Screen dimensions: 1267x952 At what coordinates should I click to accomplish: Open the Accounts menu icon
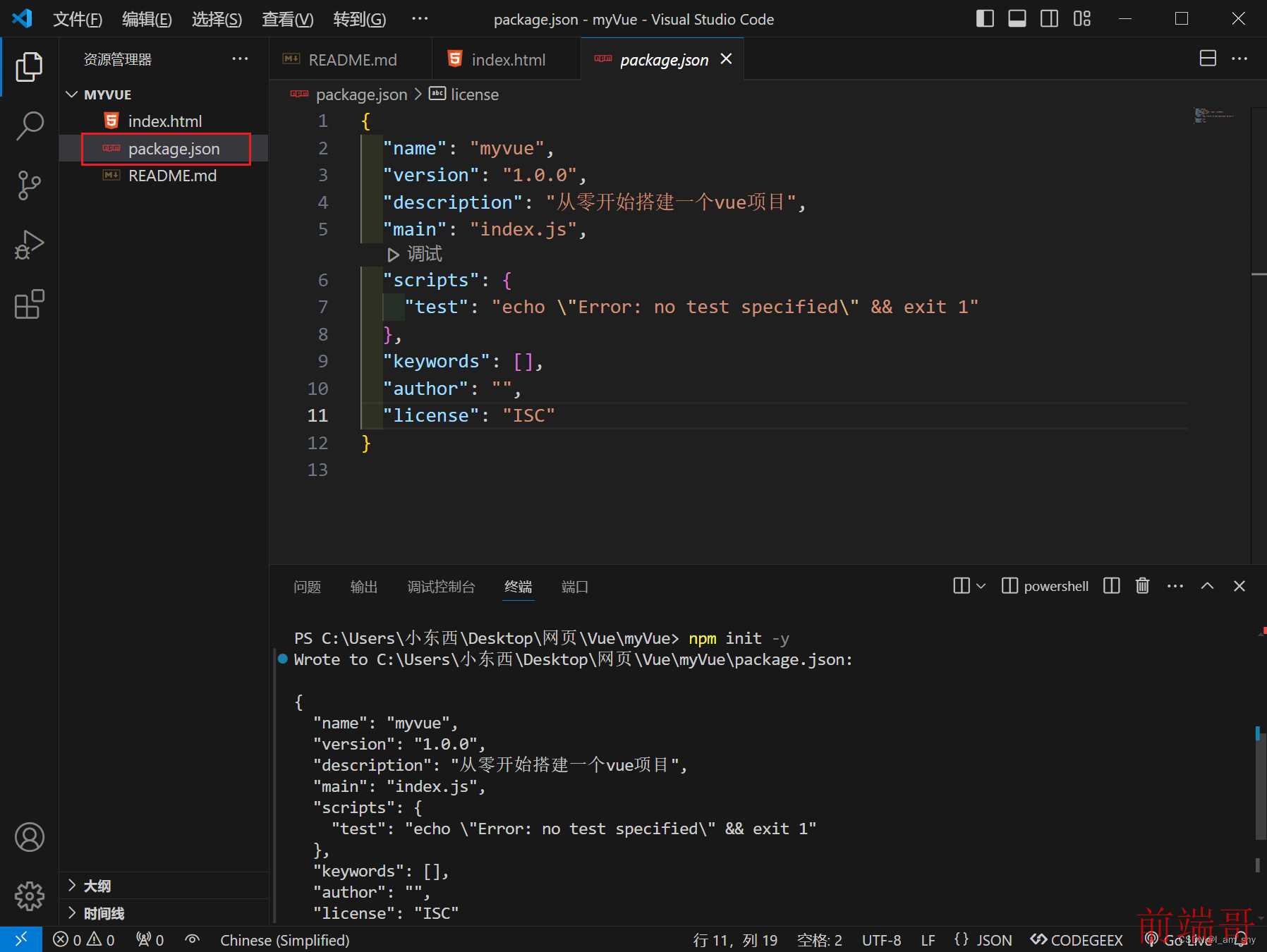(x=29, y=837)
